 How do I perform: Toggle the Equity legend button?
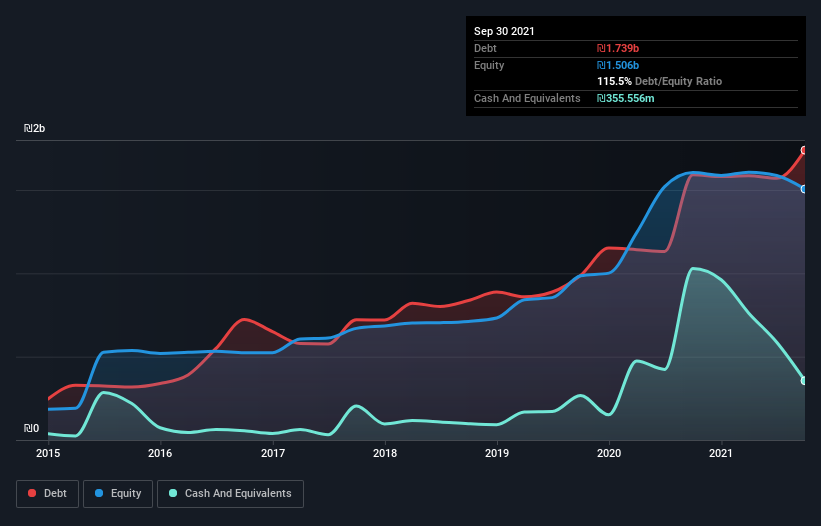[x=118, y=494]
